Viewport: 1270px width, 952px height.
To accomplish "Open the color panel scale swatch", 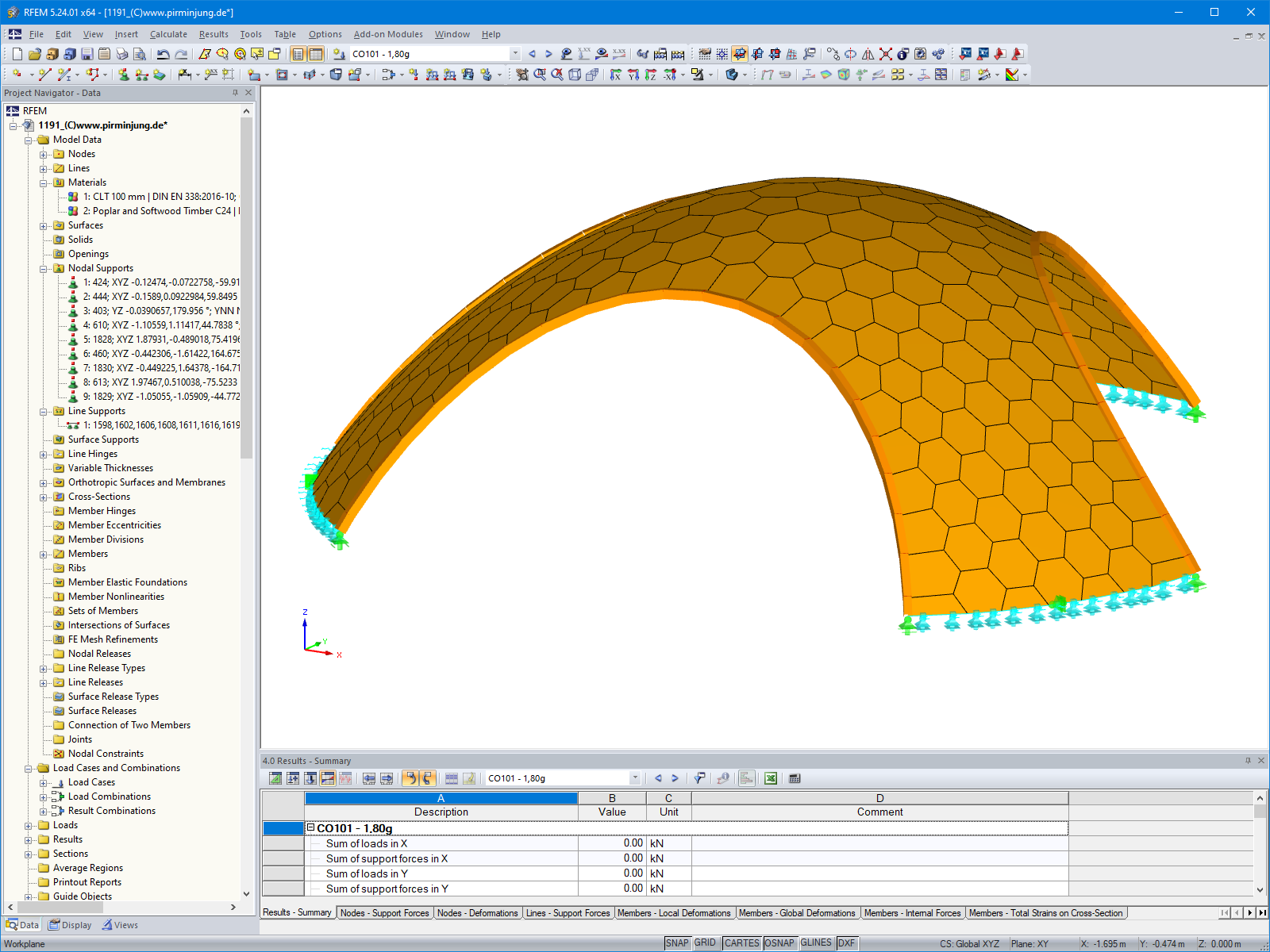I will (1012, 75).
